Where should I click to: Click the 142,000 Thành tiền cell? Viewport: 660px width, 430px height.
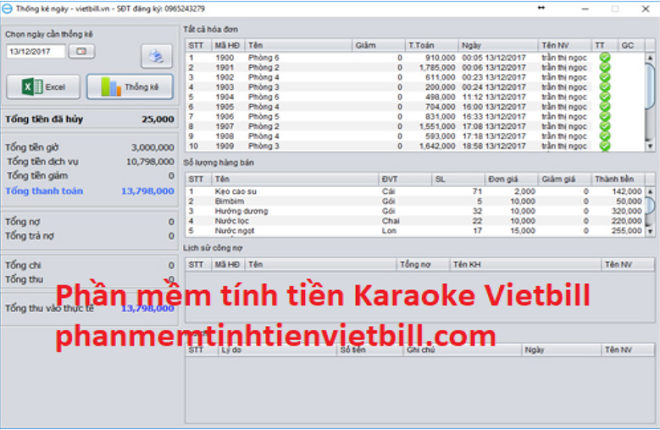click(627, 191)
